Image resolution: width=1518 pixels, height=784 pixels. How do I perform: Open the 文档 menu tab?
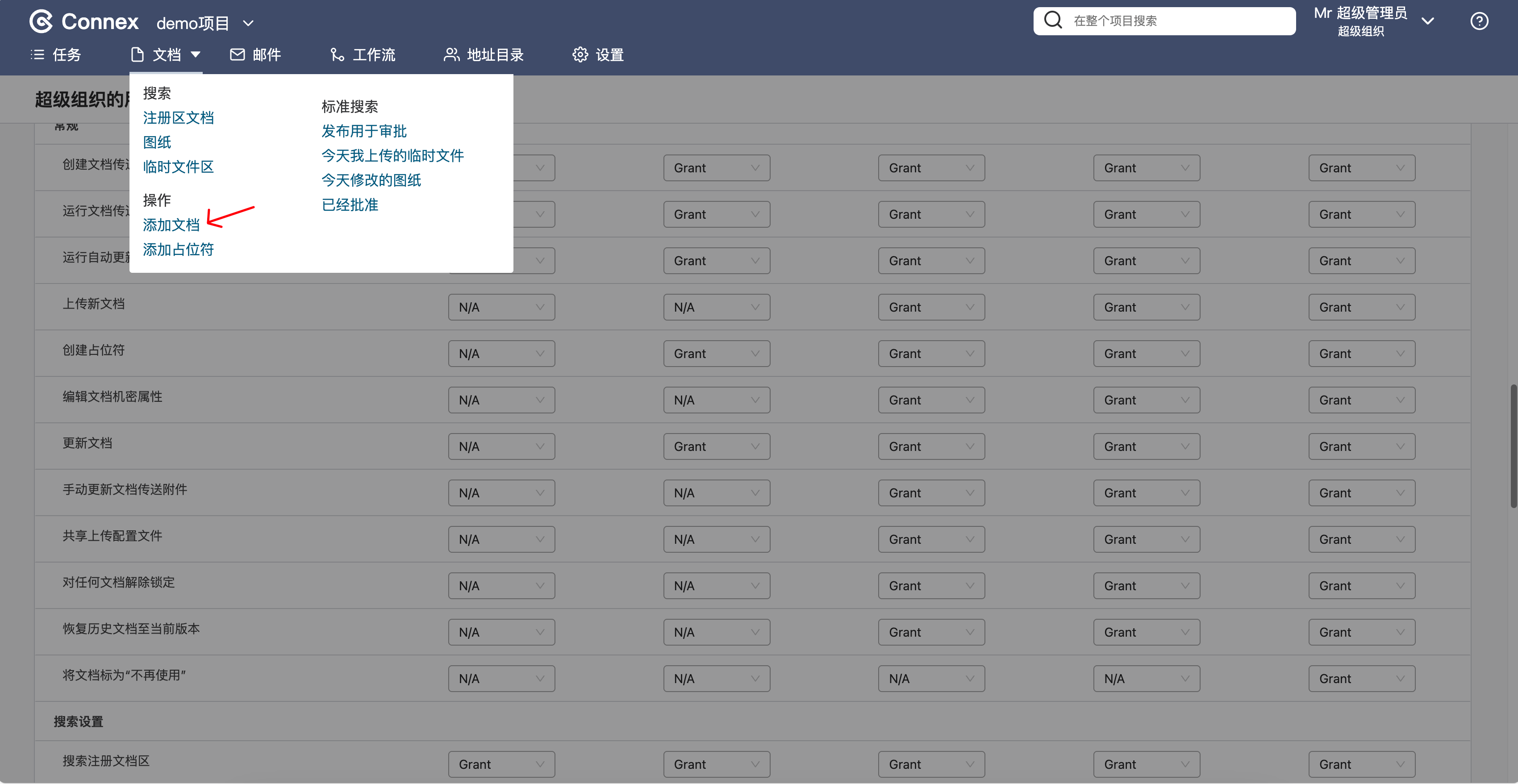tap(166, 55)
